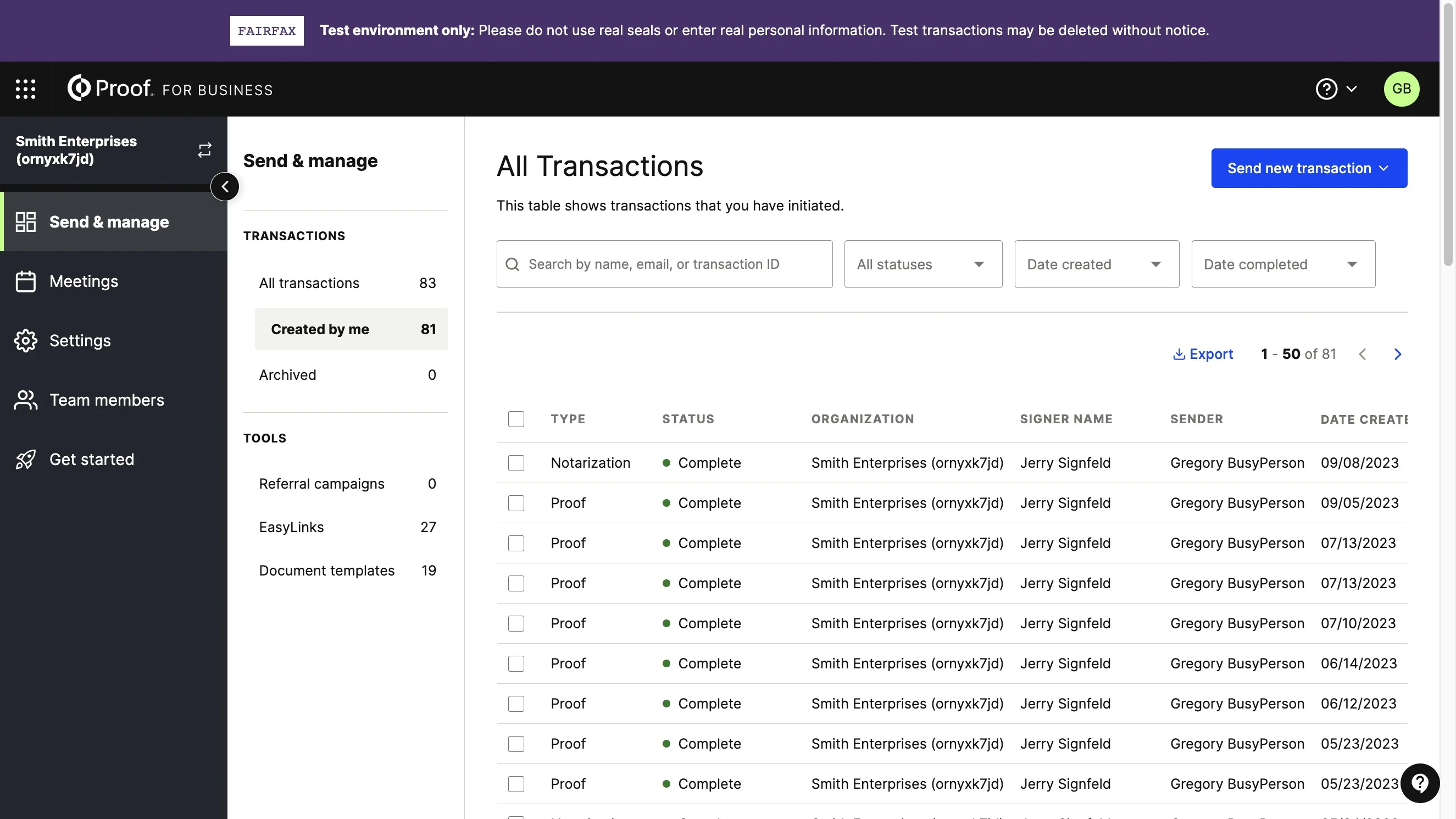Screen dimensions: 1456x819
Task: Open the floating help chat bubble
Action: [x=1420, y=783]
